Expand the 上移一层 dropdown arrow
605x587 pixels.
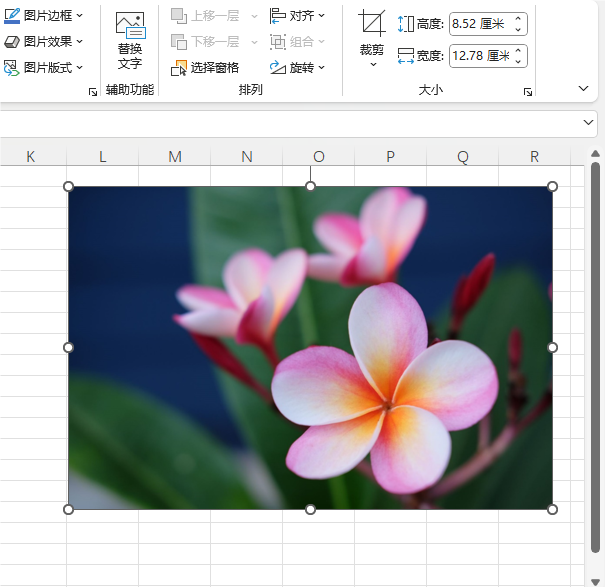coord(254,16)
